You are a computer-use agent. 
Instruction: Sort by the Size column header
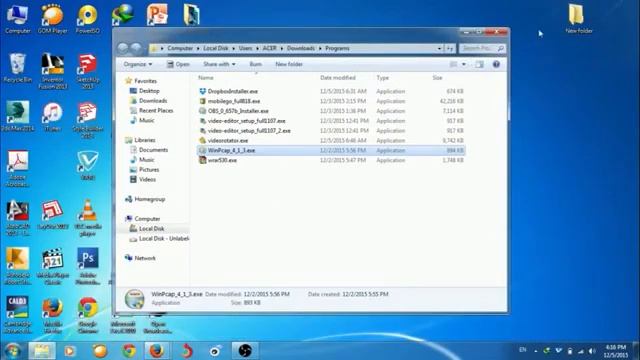438,78
